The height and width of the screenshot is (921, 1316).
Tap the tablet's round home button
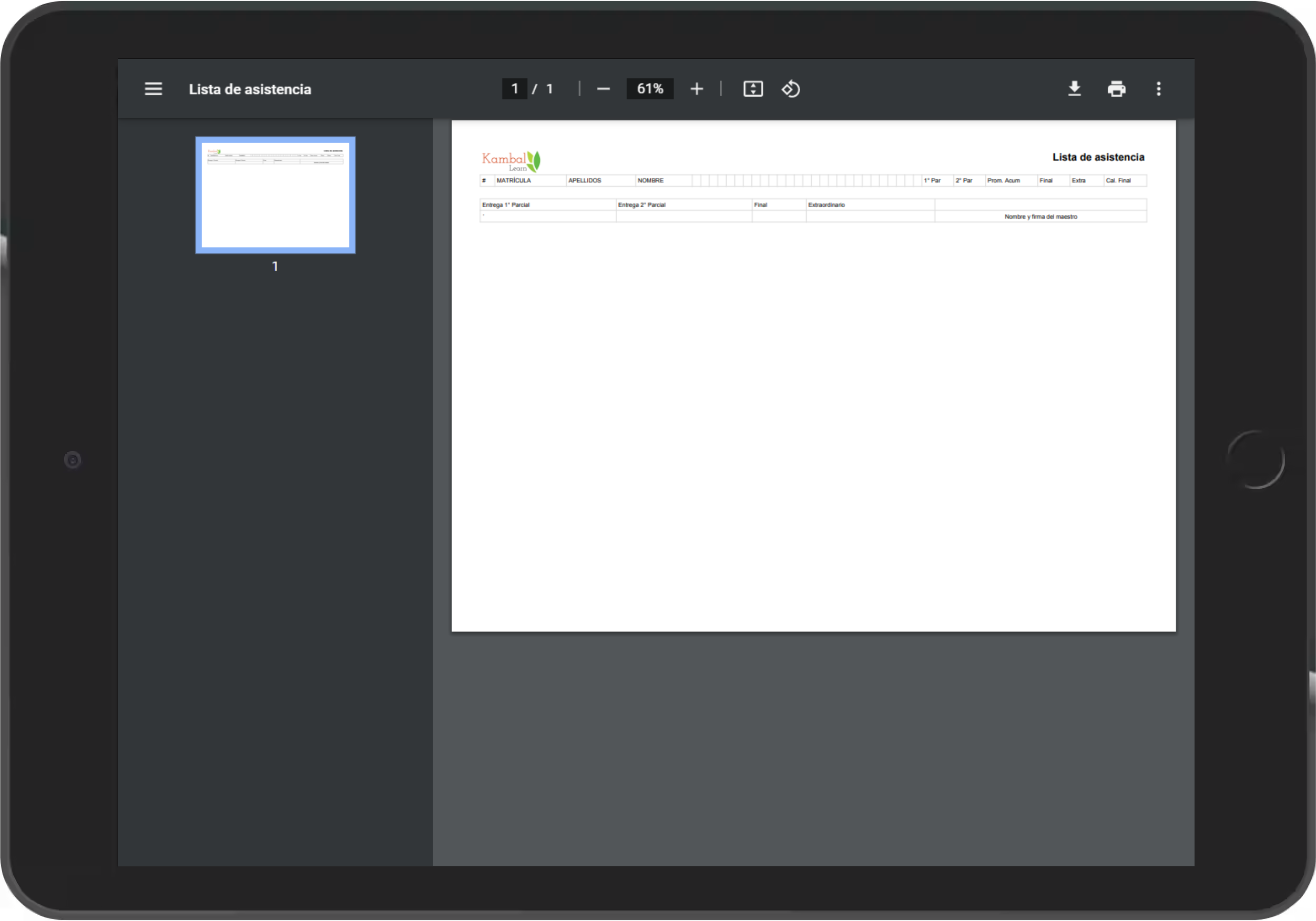pos(1256,459)
